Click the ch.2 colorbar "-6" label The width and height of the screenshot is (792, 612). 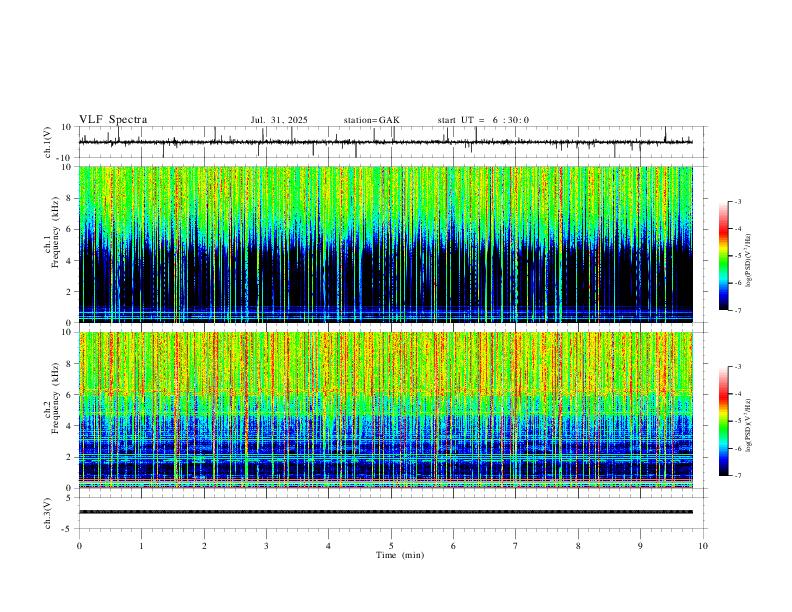(x=738, y=448)
